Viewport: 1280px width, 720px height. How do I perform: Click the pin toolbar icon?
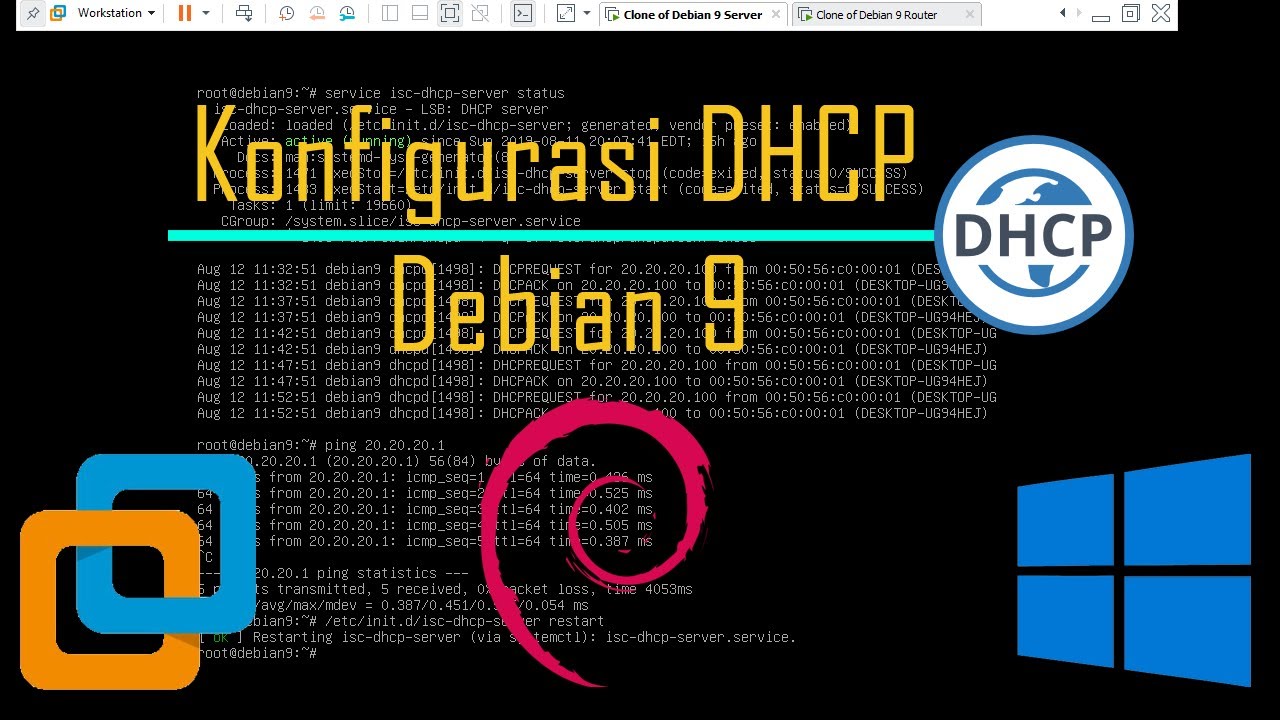33,14
